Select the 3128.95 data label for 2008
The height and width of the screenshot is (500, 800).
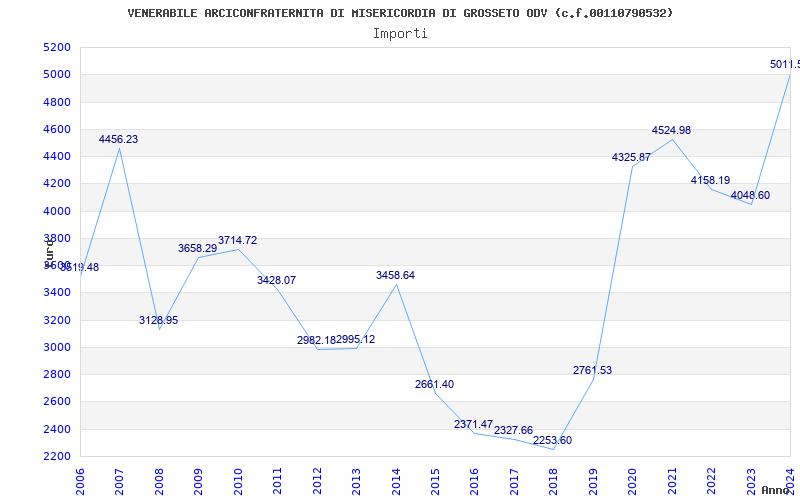pos(159,320)
